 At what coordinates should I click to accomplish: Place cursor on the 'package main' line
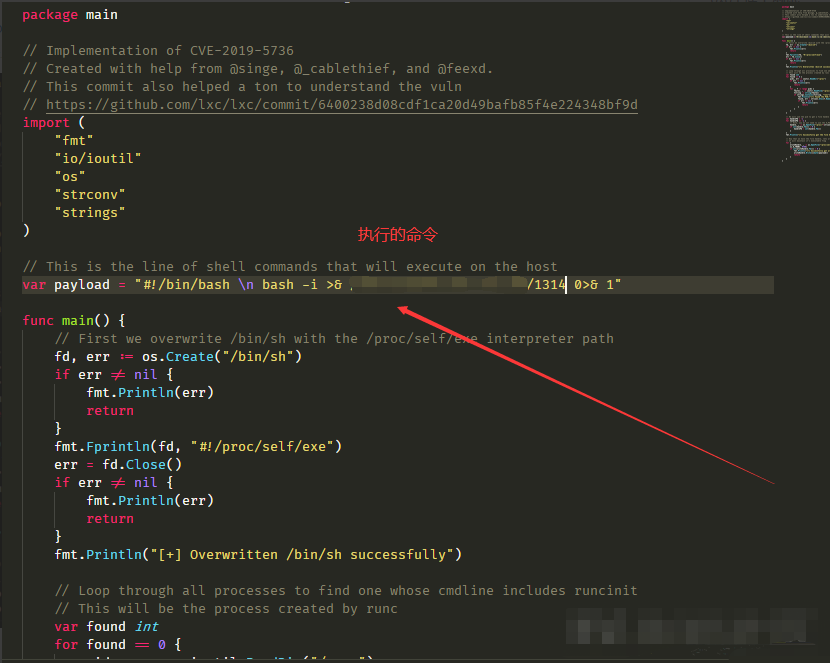[70, 15]
